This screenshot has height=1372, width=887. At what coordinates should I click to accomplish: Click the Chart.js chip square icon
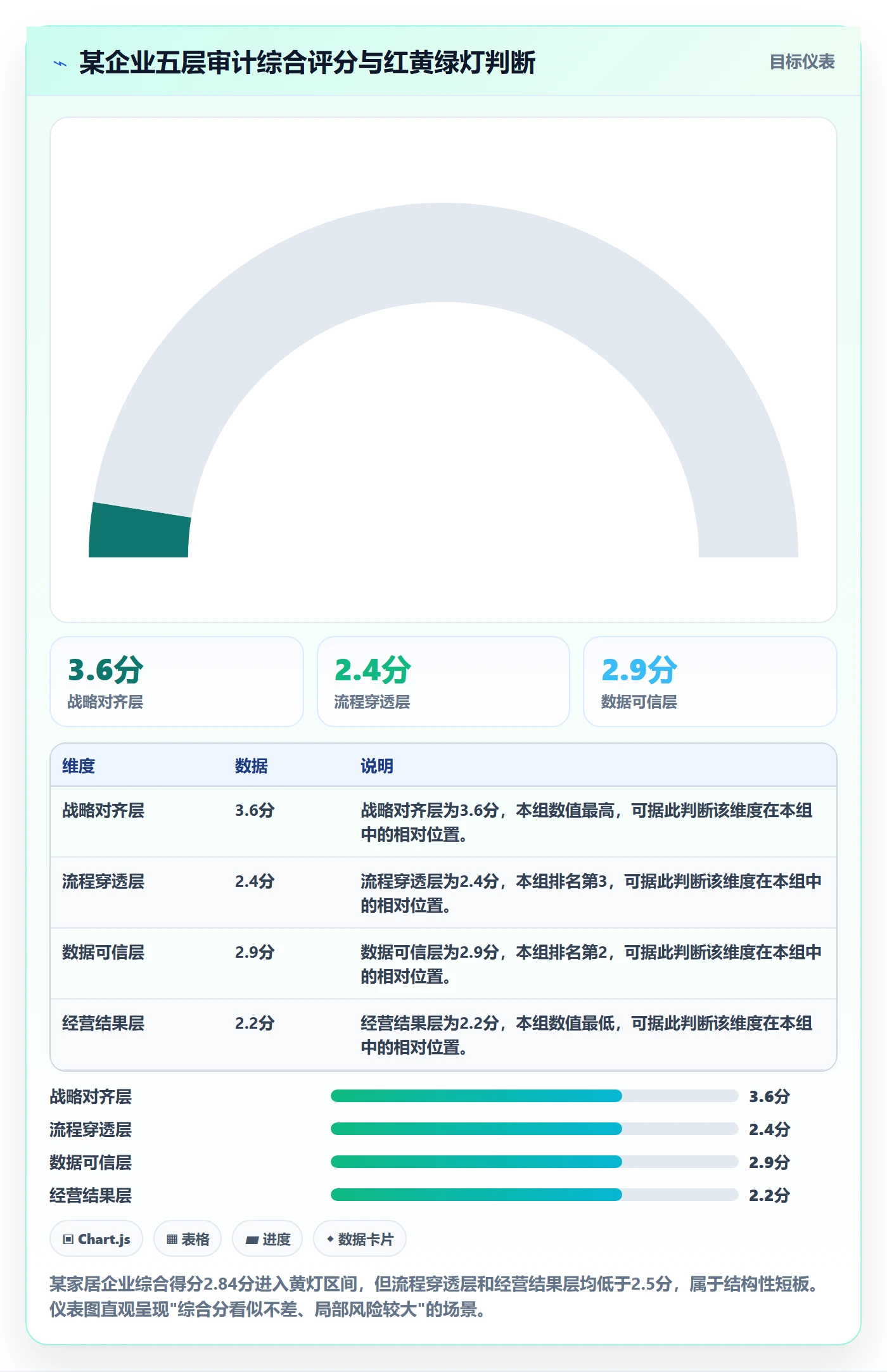[x=68, y=1240]
